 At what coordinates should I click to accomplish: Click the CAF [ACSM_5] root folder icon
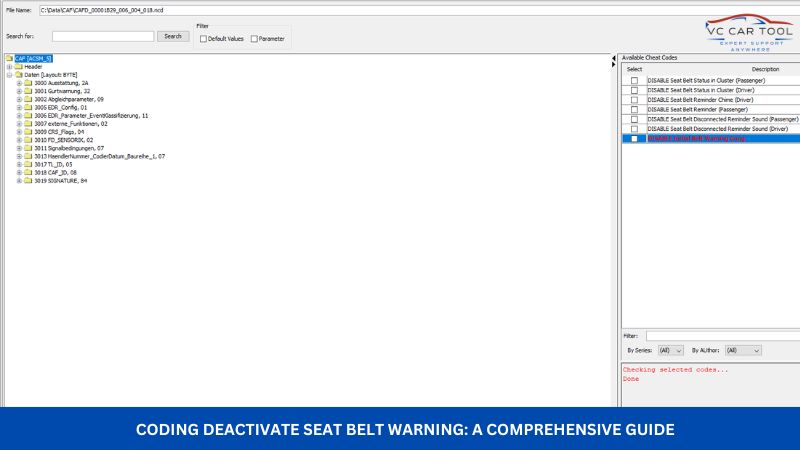pyautogui.click(x=9, y=58)
